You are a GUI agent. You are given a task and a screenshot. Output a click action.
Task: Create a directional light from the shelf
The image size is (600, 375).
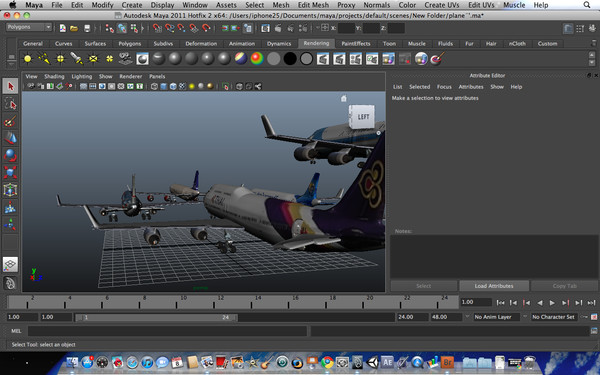pos(44,59)
